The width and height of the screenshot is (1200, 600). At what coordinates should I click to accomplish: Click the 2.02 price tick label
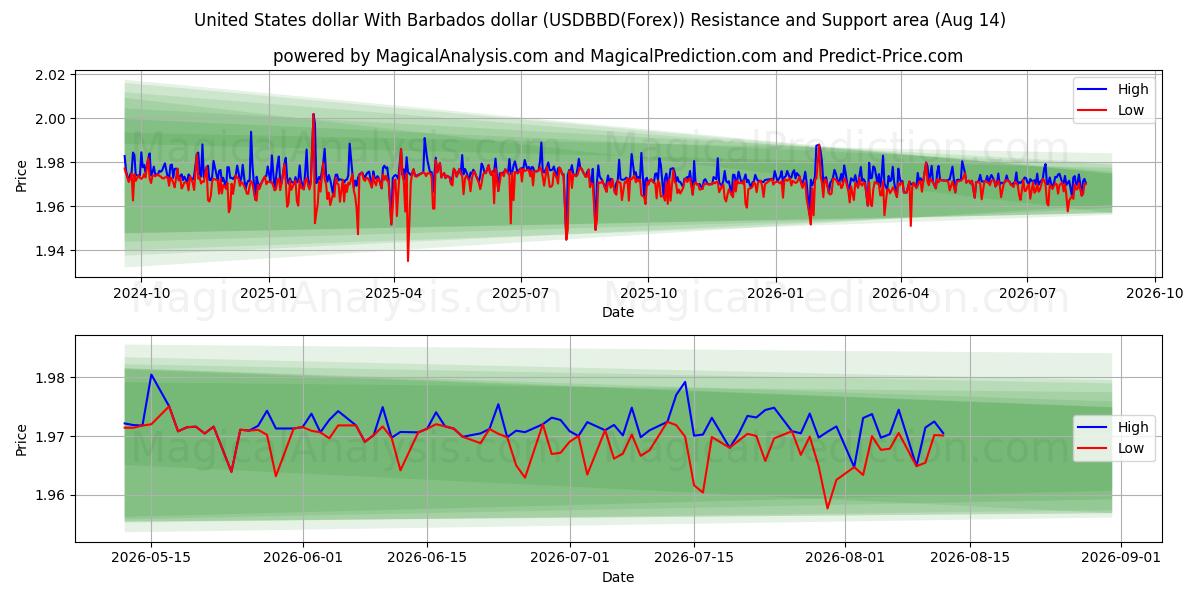pos(51,75)
